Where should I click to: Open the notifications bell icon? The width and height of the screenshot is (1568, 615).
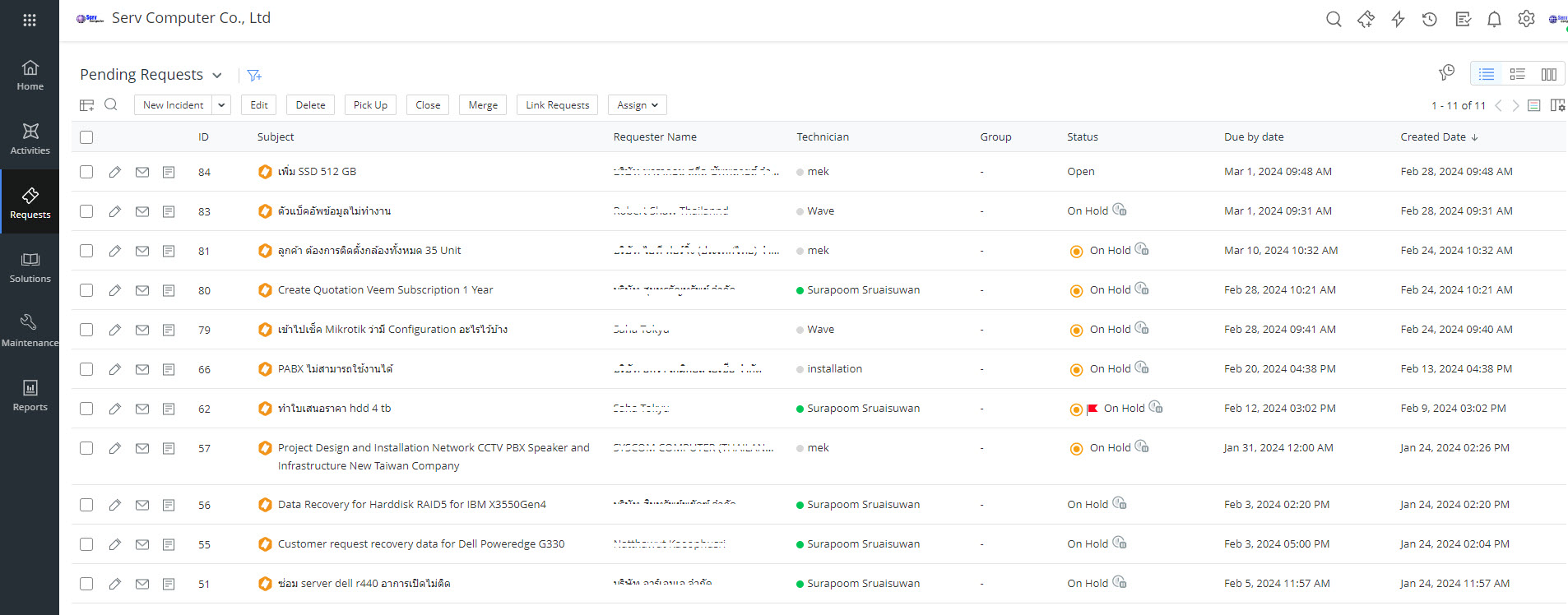tap(1494, 19)
